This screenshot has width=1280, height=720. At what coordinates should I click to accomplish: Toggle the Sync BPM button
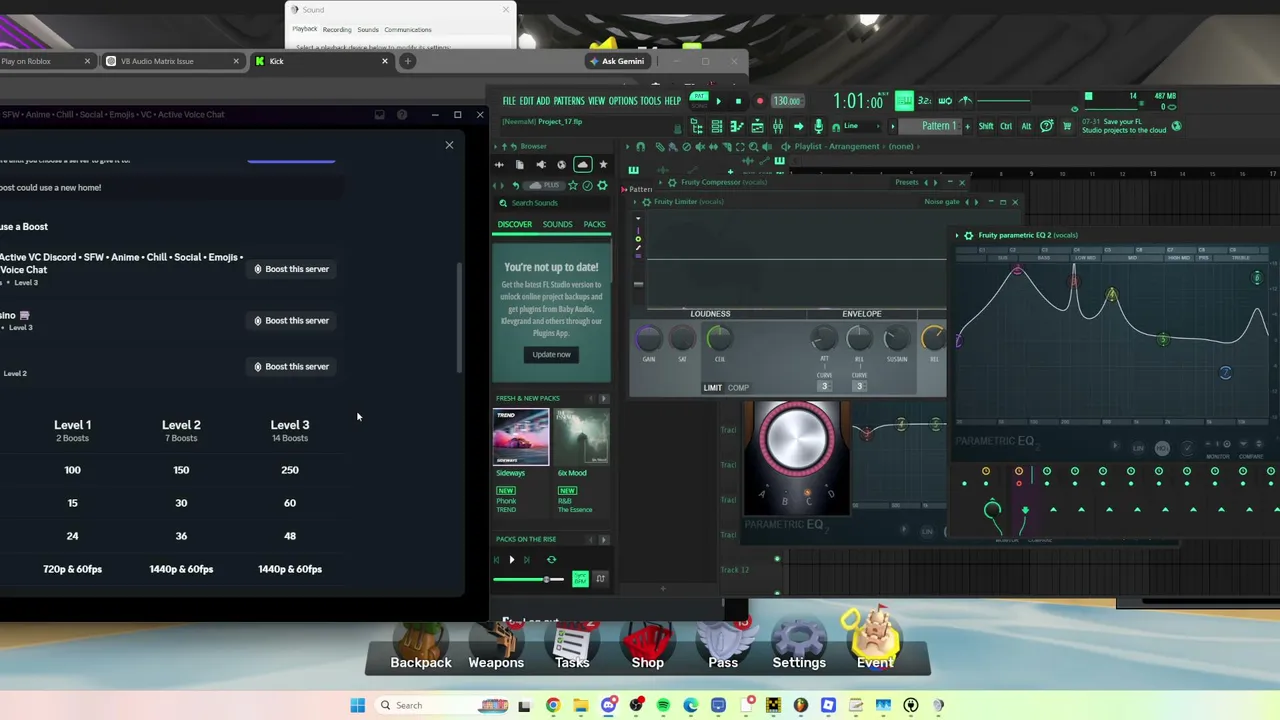(580, 579)
